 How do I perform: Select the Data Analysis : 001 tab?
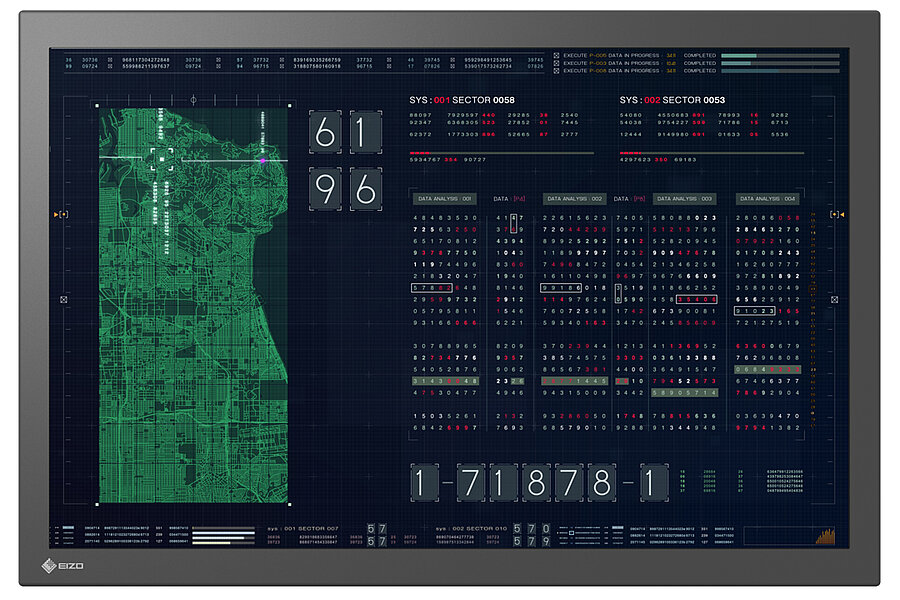[445, 199]
